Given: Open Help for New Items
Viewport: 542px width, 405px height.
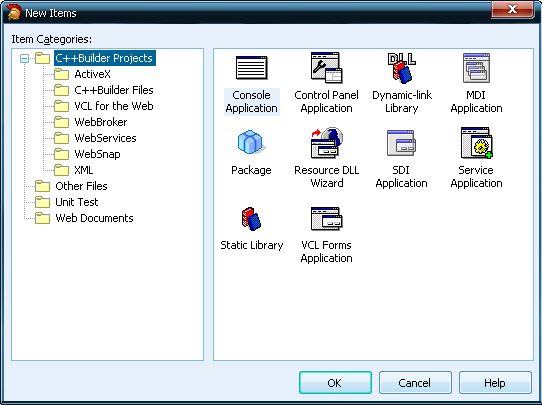Looking at the screenshot, I should [495, 383].
